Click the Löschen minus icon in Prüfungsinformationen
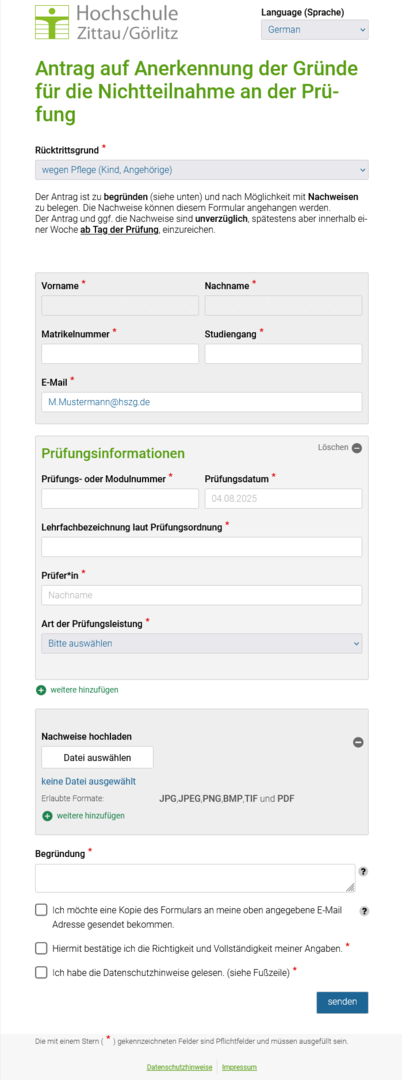 pos(357,448)
